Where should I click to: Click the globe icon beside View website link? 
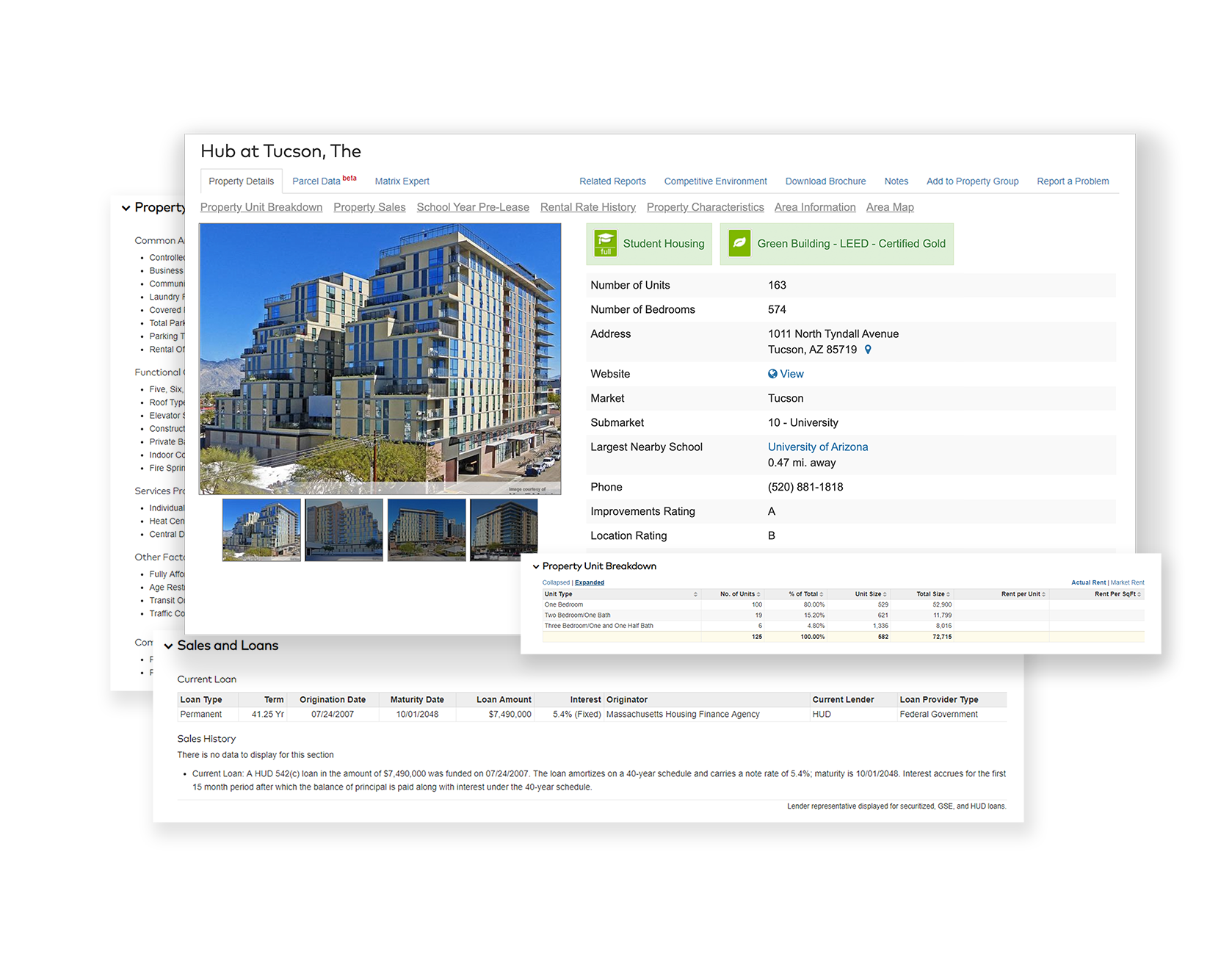[772, 374]
